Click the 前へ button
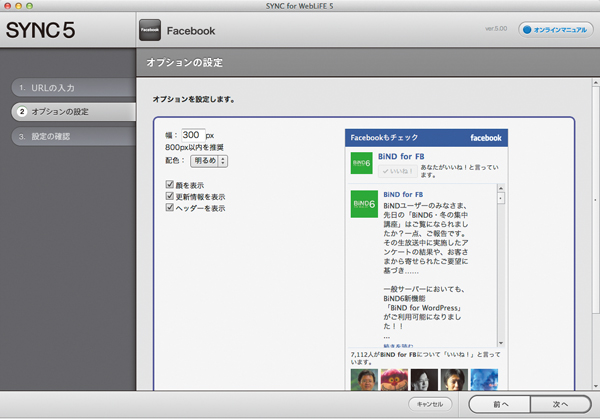 pyautogui.click(x=500, y=404)
